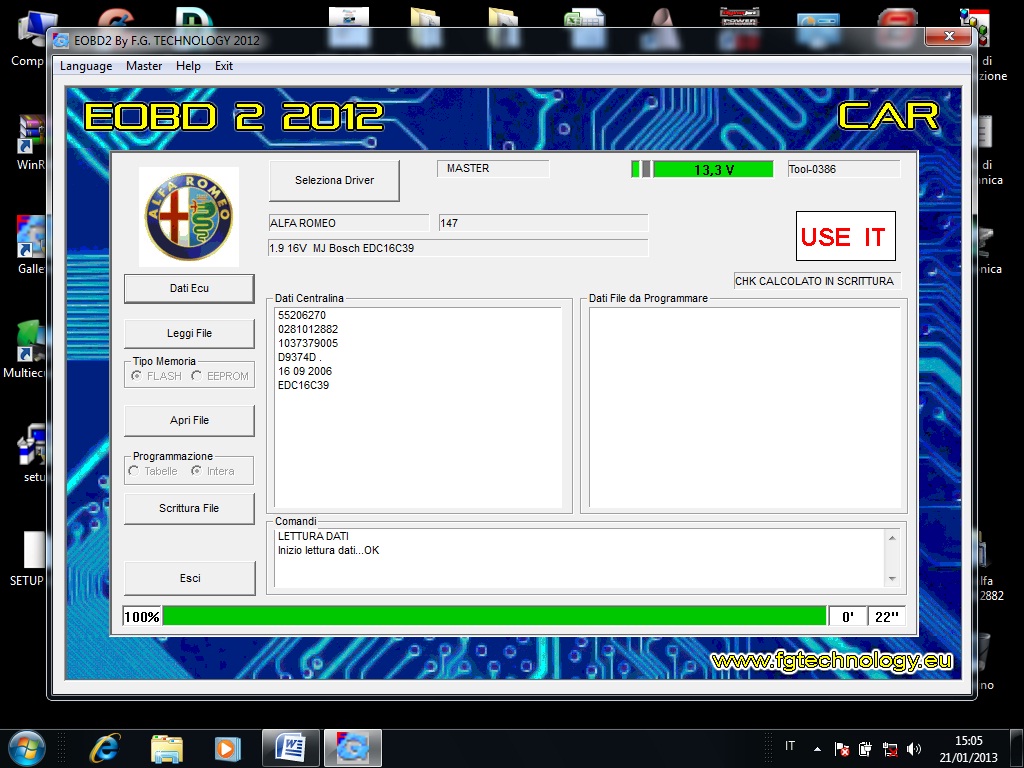Select line 0281012882 in Dati Centralina

308,329
